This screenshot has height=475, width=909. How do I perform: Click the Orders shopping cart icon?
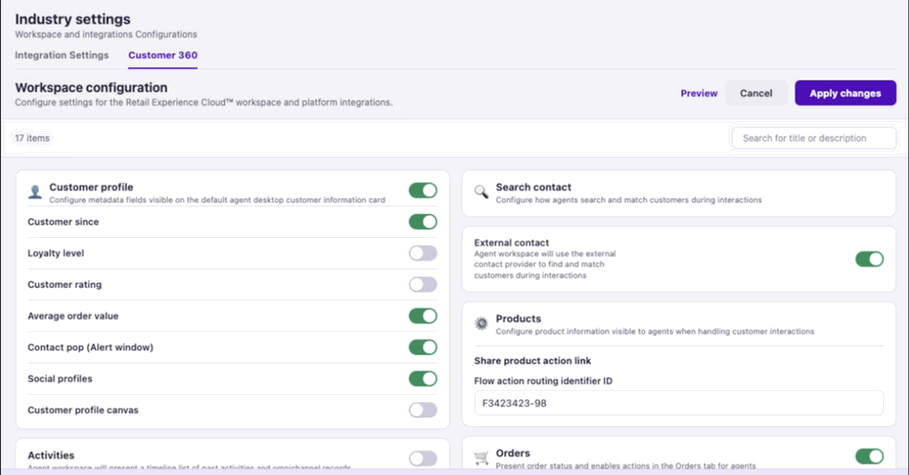pos(481,458)
